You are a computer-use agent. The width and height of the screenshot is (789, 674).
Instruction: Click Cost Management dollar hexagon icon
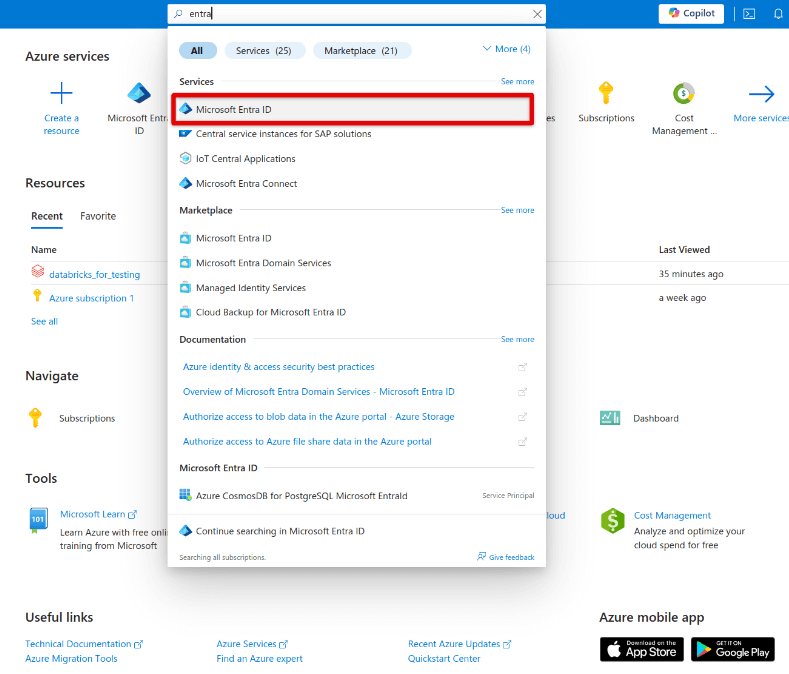pos(612,520)
